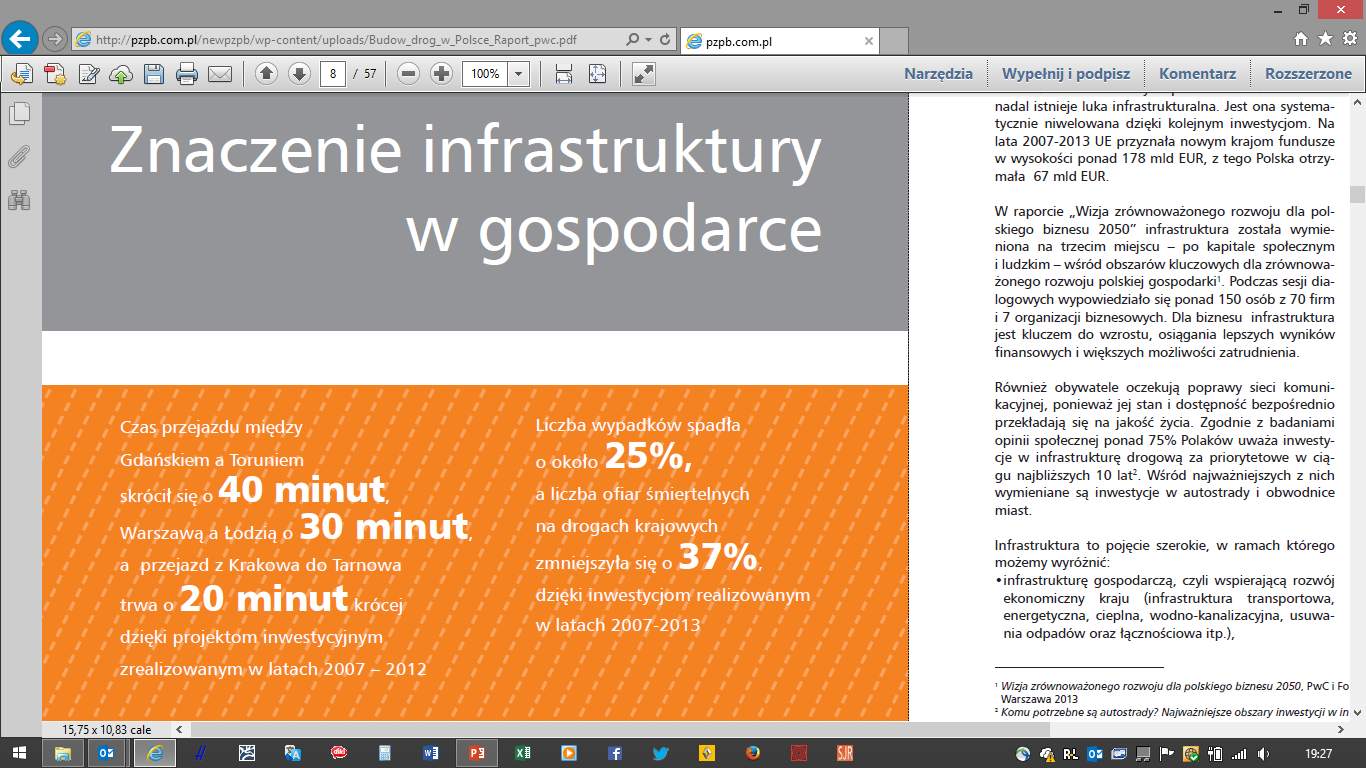Zoom out with the minus button
Image resolution: width=1366 pixels, height=768 pixels.
tap(408, 73)
